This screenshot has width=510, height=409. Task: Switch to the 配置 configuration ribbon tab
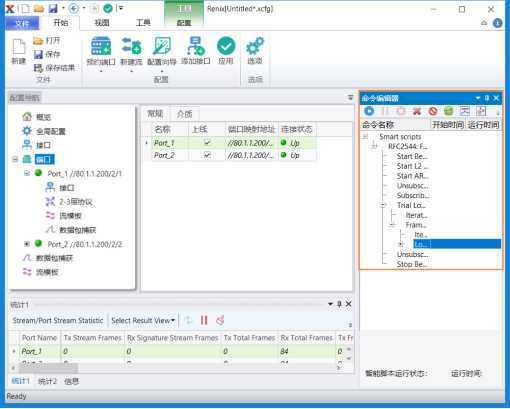point(184,23)
